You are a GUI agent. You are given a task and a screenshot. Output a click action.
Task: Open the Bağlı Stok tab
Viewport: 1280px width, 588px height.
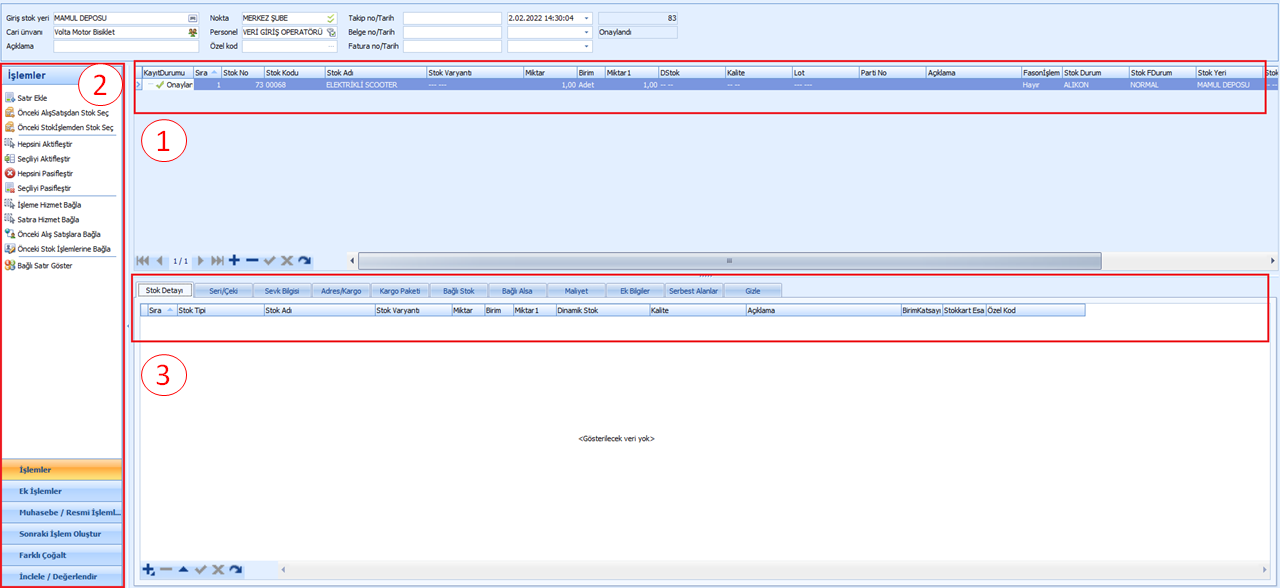coord(458,291)
